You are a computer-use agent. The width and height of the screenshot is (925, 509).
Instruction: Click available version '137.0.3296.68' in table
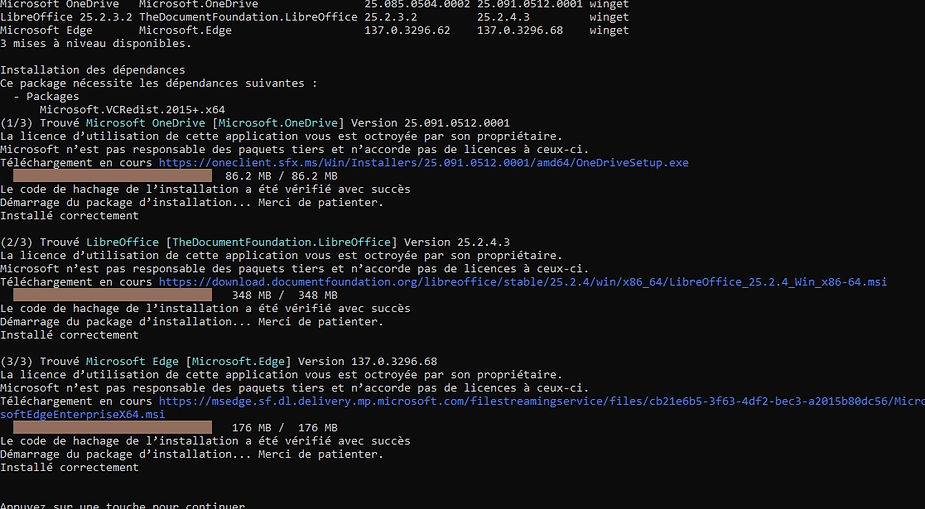[x=520, y=30]
